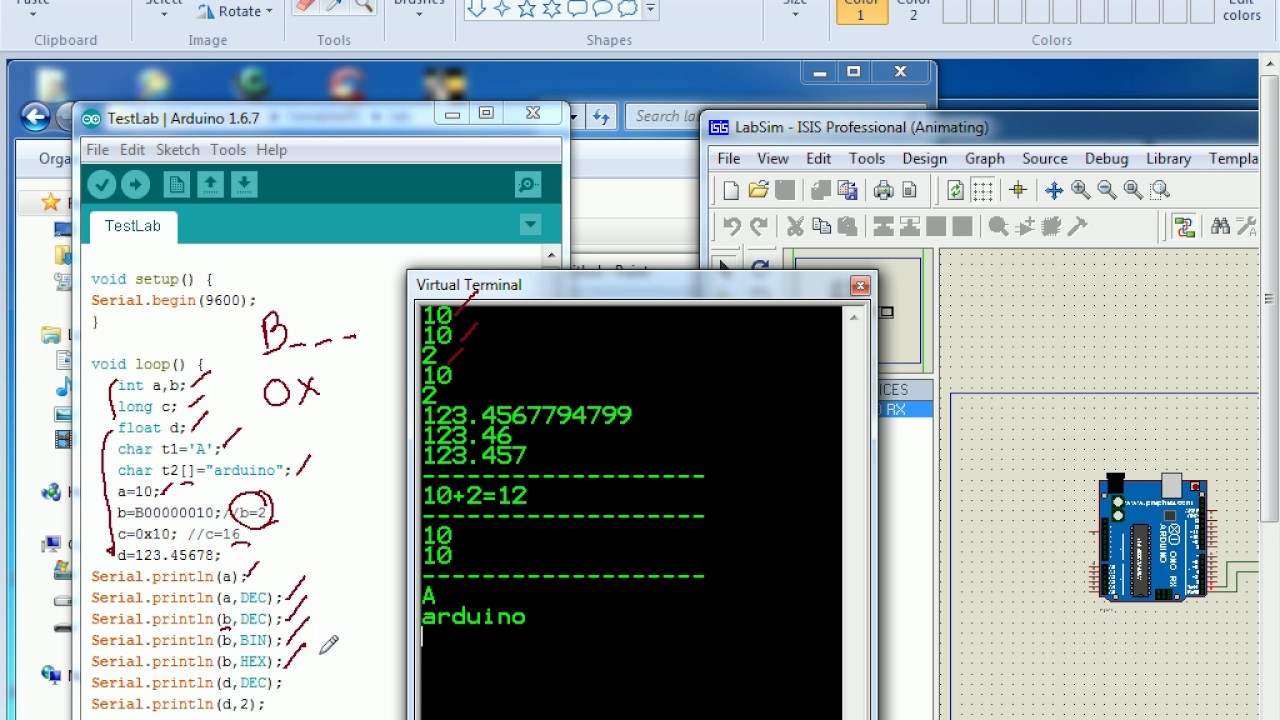
Task: Click ISIS Copy icon
Action: pyautogui.click(x=821, y=227)
